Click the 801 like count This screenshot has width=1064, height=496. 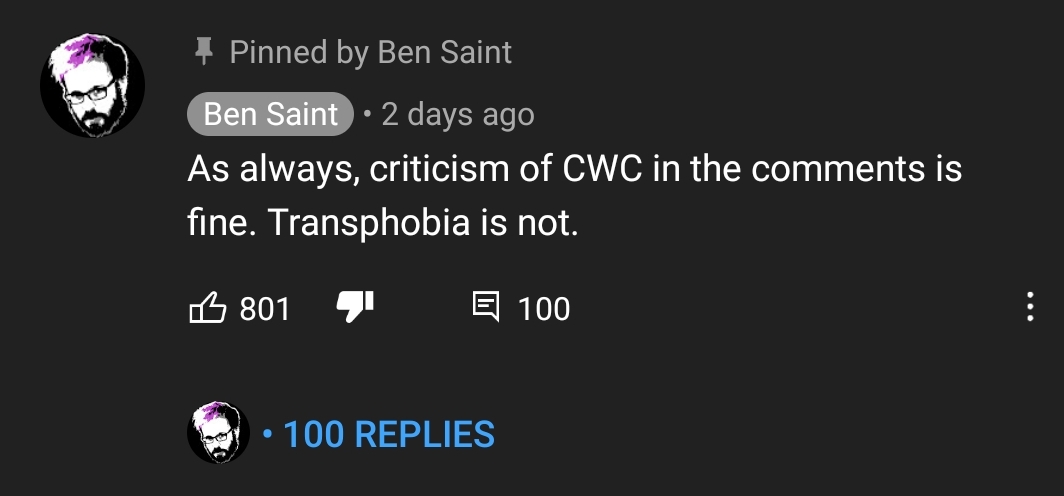pos(265,309)
